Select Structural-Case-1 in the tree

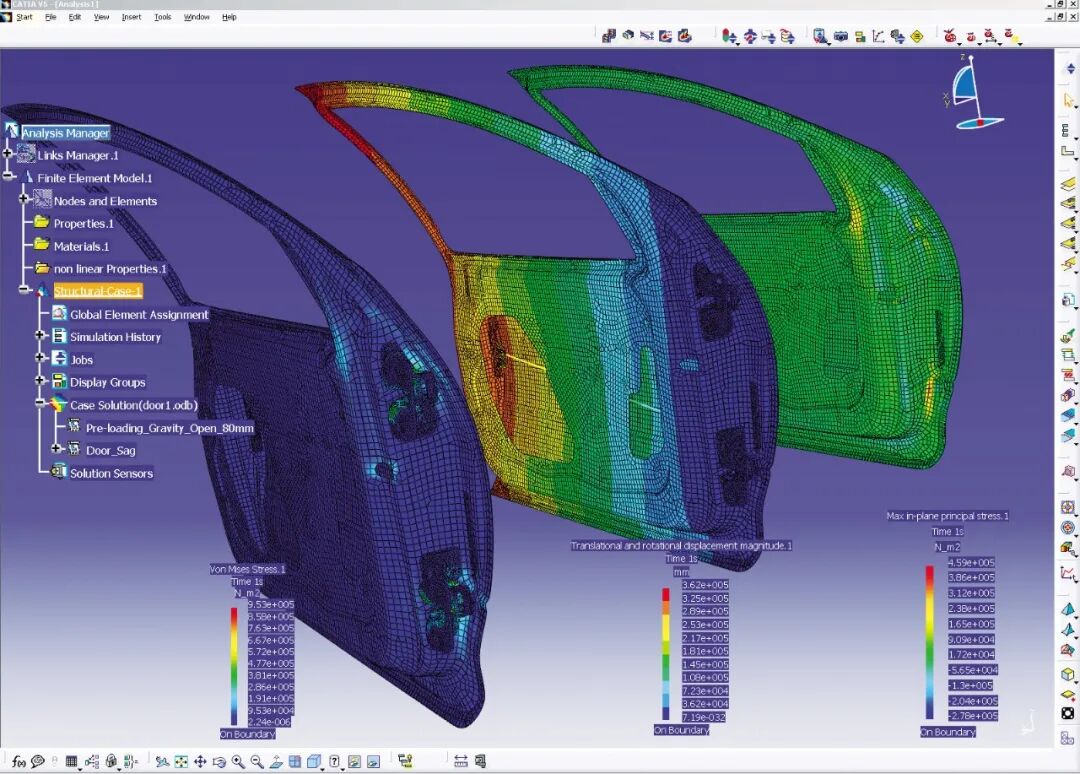click(98, 291)
